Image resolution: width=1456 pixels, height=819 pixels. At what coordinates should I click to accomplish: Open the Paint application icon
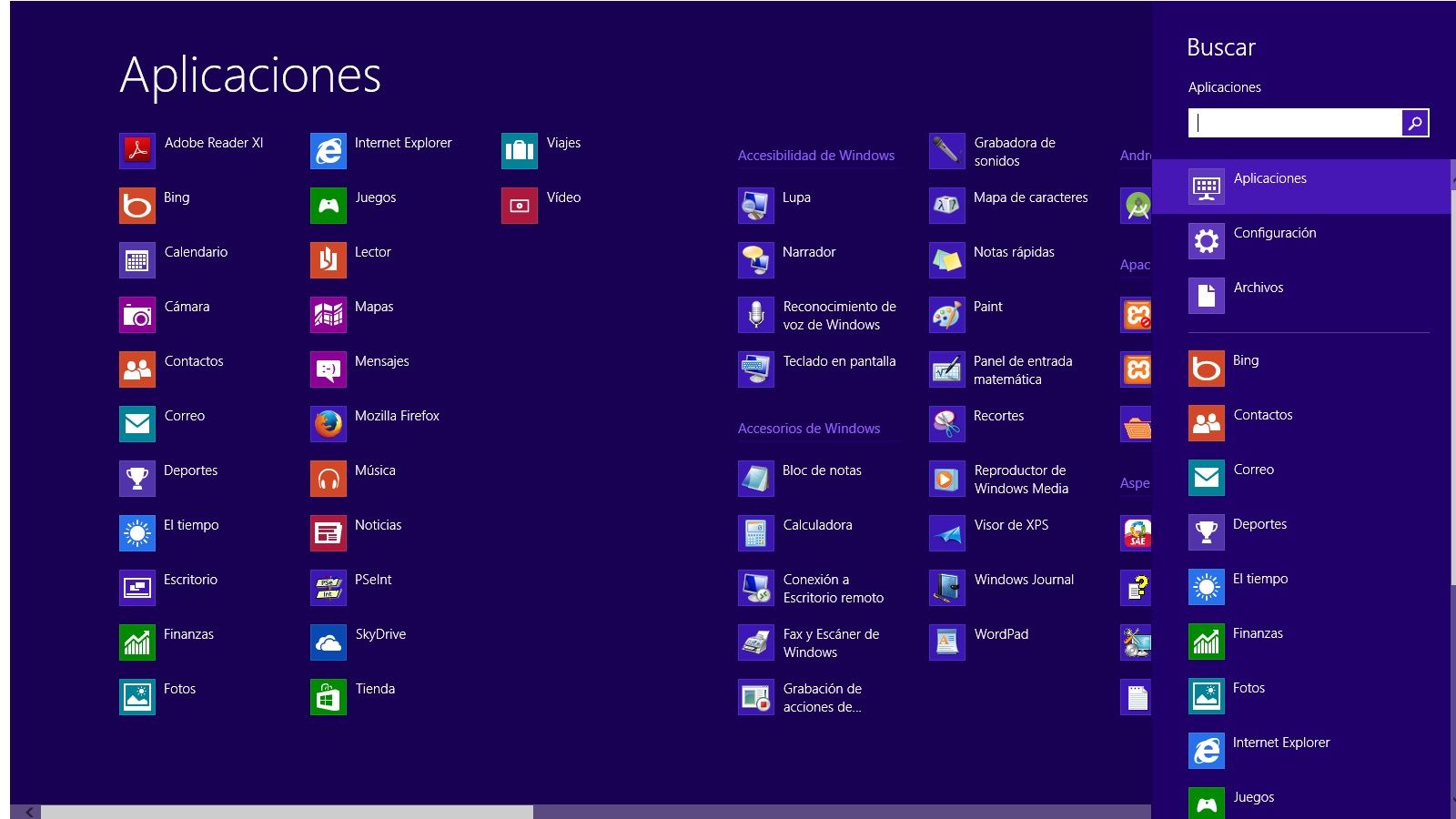click(946, 315)
